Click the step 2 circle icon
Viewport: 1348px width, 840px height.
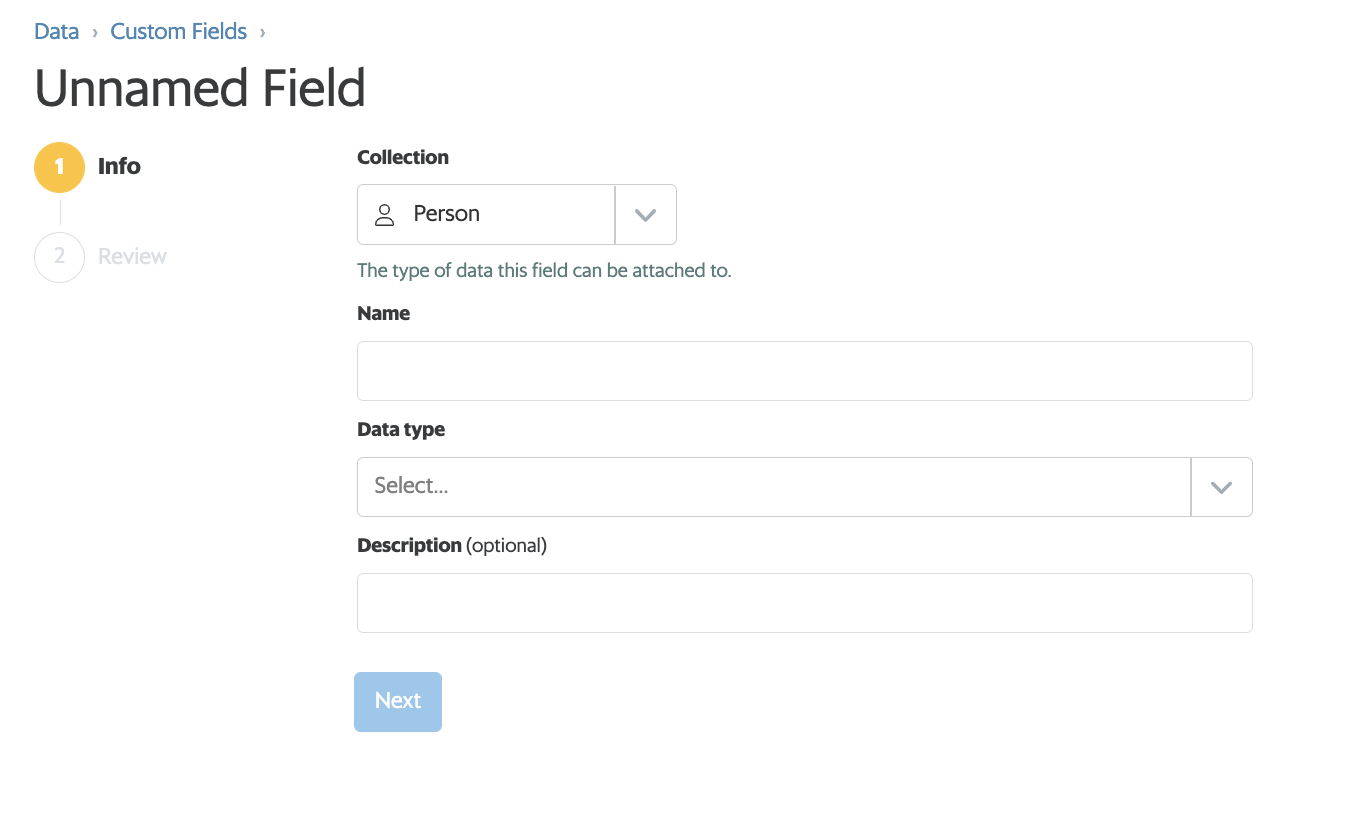point(60,257)
